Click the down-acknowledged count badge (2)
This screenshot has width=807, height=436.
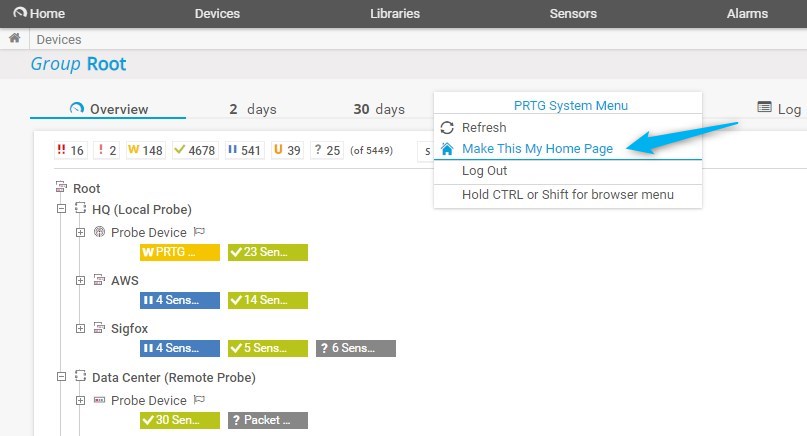coord(106,150)
